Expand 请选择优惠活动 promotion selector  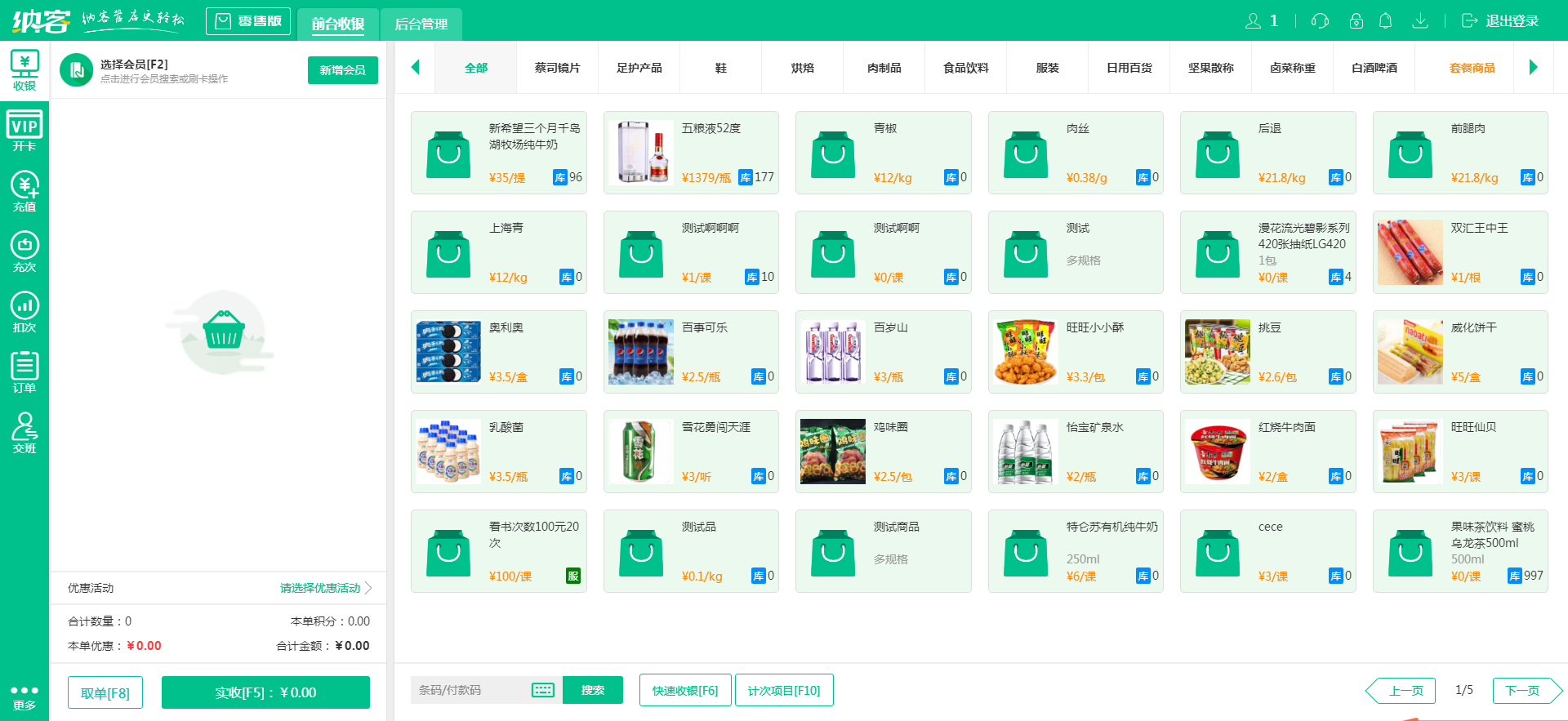[325, 588]
